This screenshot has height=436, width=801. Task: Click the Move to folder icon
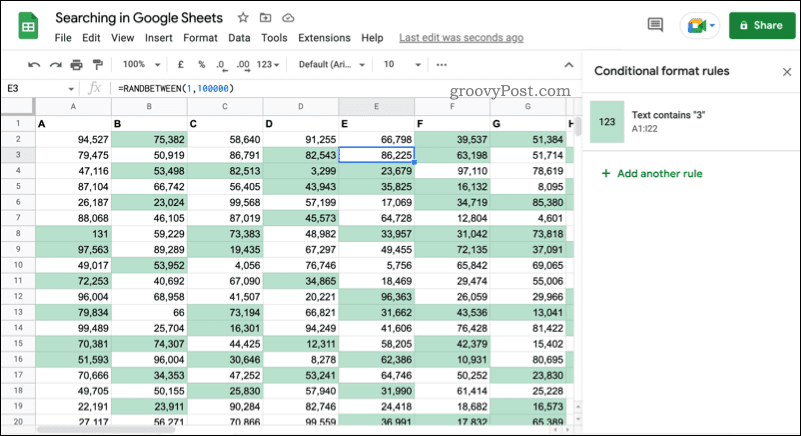(265, 18)
